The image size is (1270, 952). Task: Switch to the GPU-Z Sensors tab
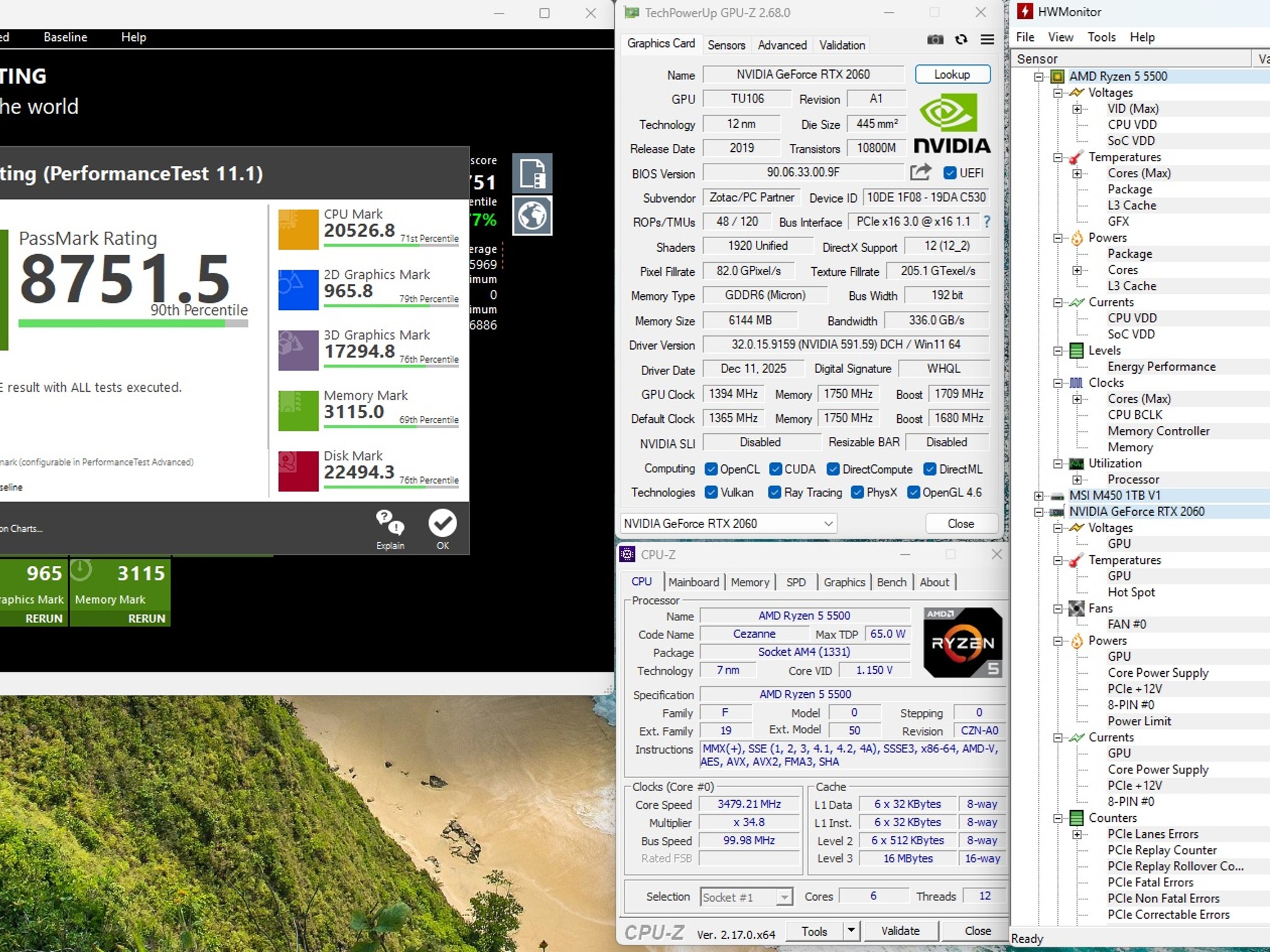tap(726, 45)
